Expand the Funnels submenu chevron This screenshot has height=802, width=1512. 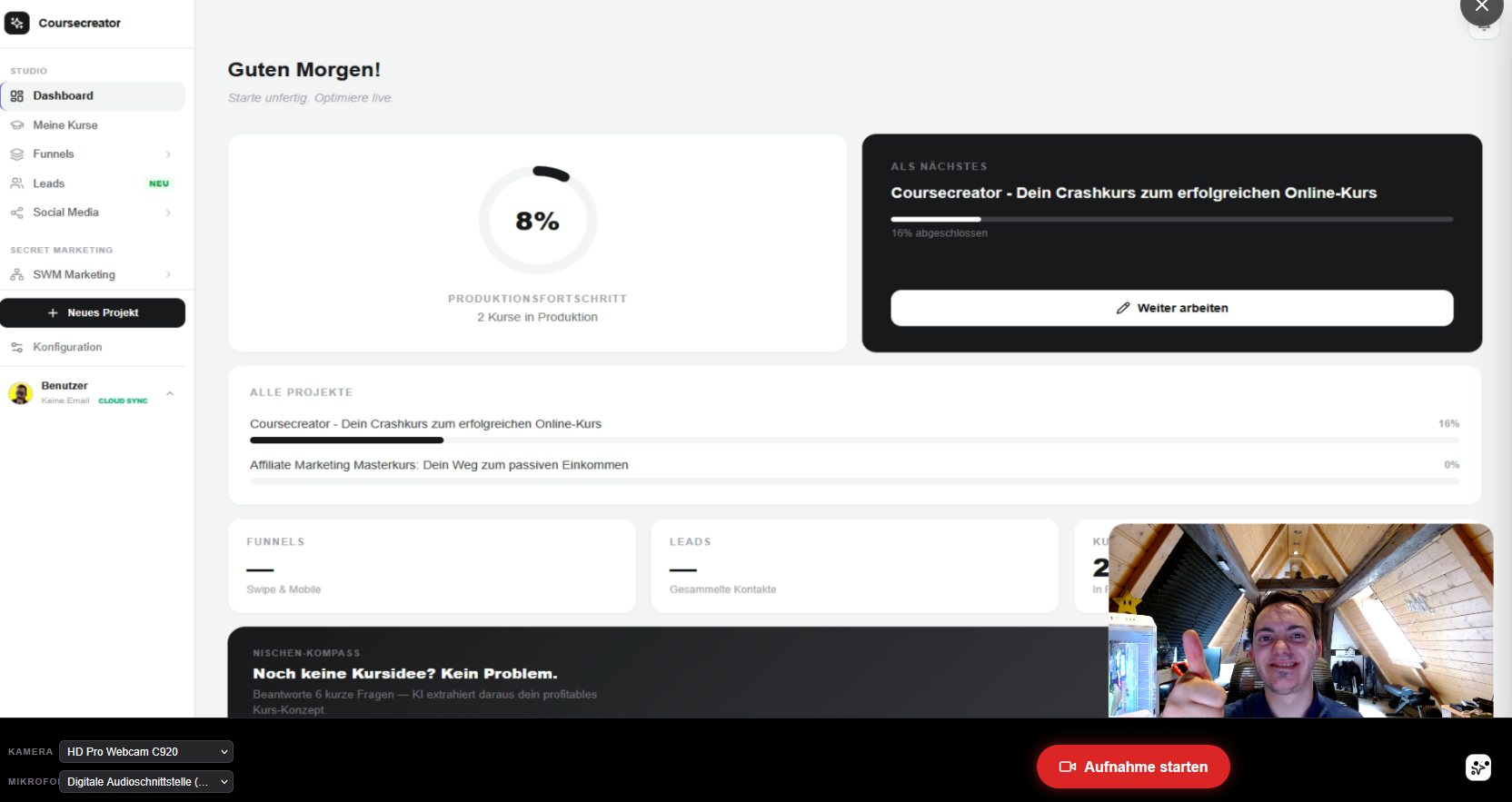click(x=168, y=154)
